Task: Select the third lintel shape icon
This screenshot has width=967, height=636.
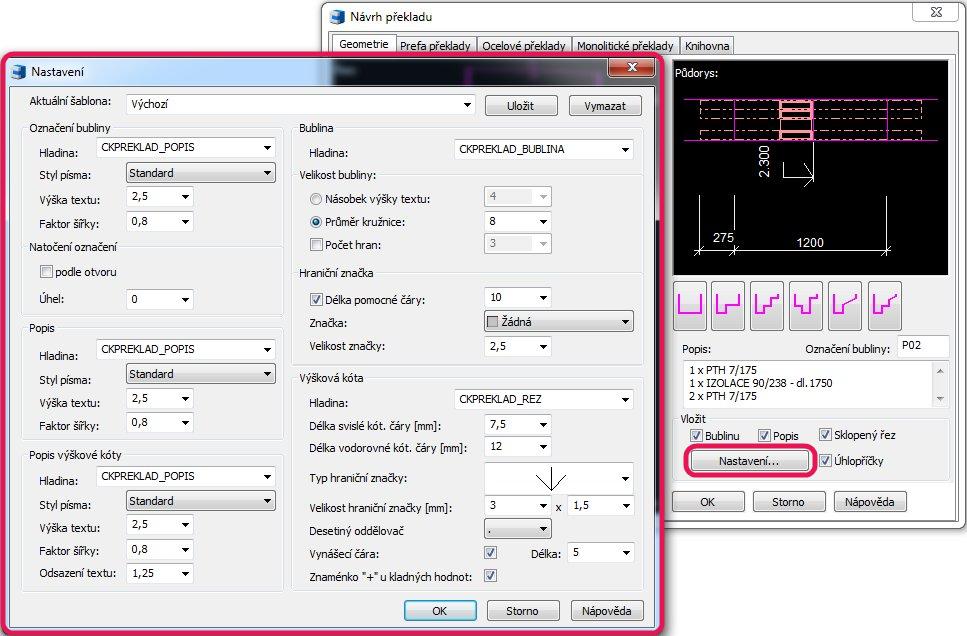Action: tap(767, 305)
